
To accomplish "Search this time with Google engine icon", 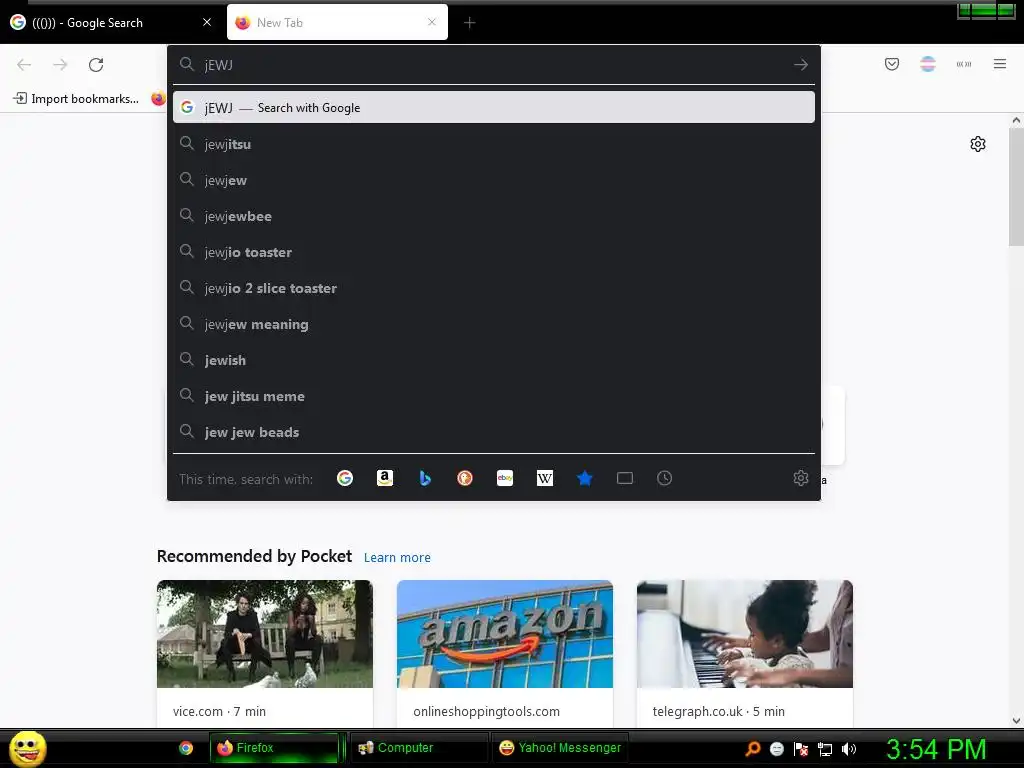I will click(x=345, y=478).
